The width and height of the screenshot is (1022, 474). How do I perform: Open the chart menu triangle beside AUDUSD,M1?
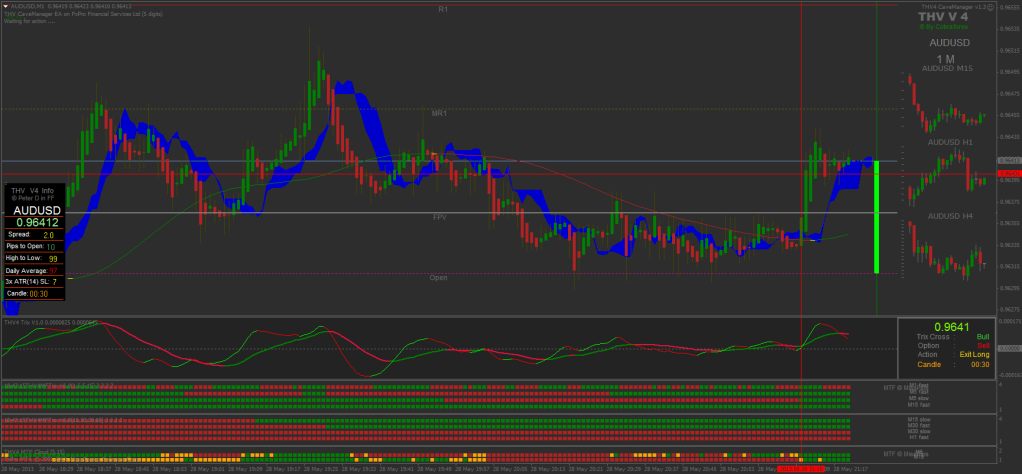[x=6, y=6]
